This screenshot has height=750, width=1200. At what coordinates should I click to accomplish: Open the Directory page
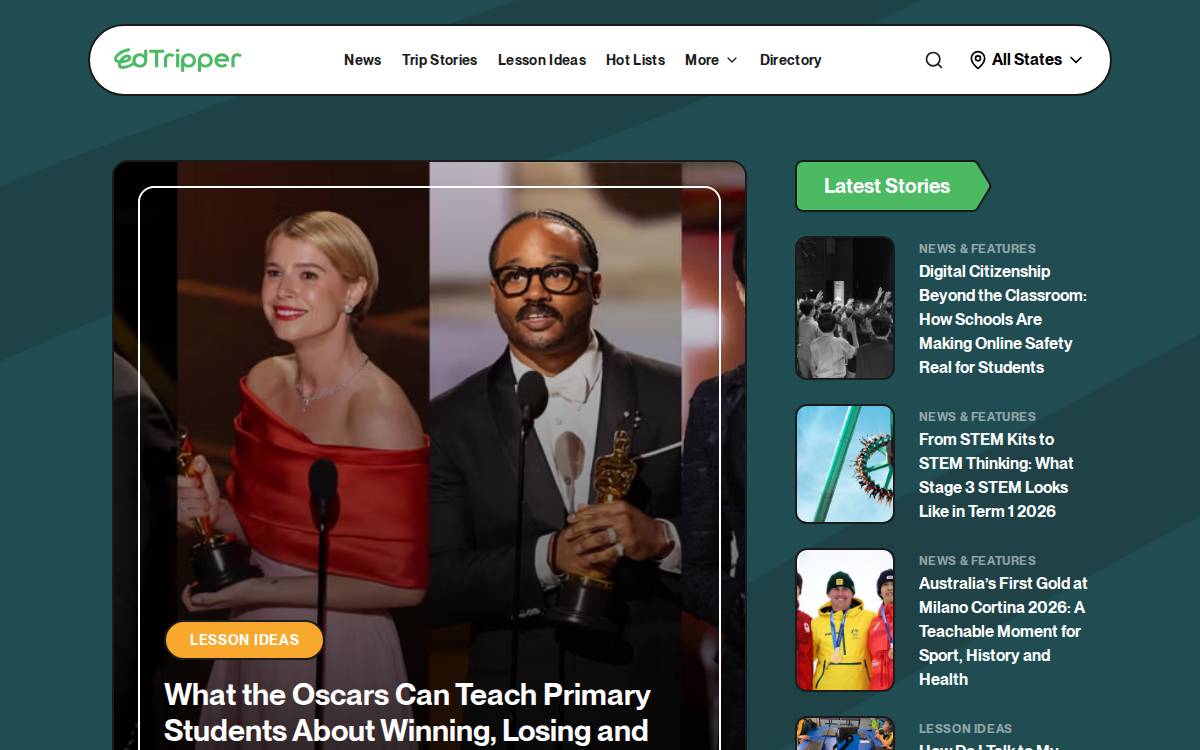790,60
